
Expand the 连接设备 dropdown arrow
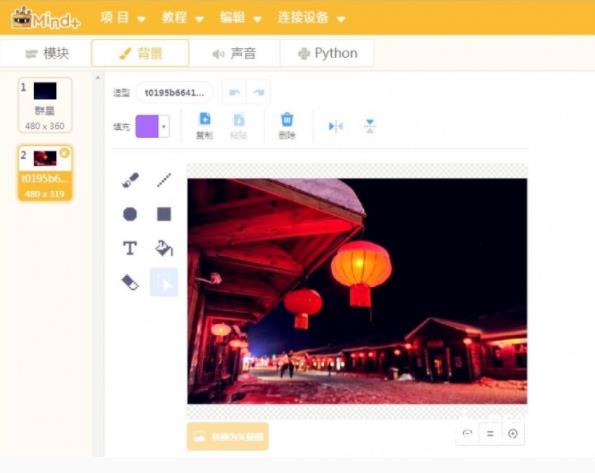[341, 19]
